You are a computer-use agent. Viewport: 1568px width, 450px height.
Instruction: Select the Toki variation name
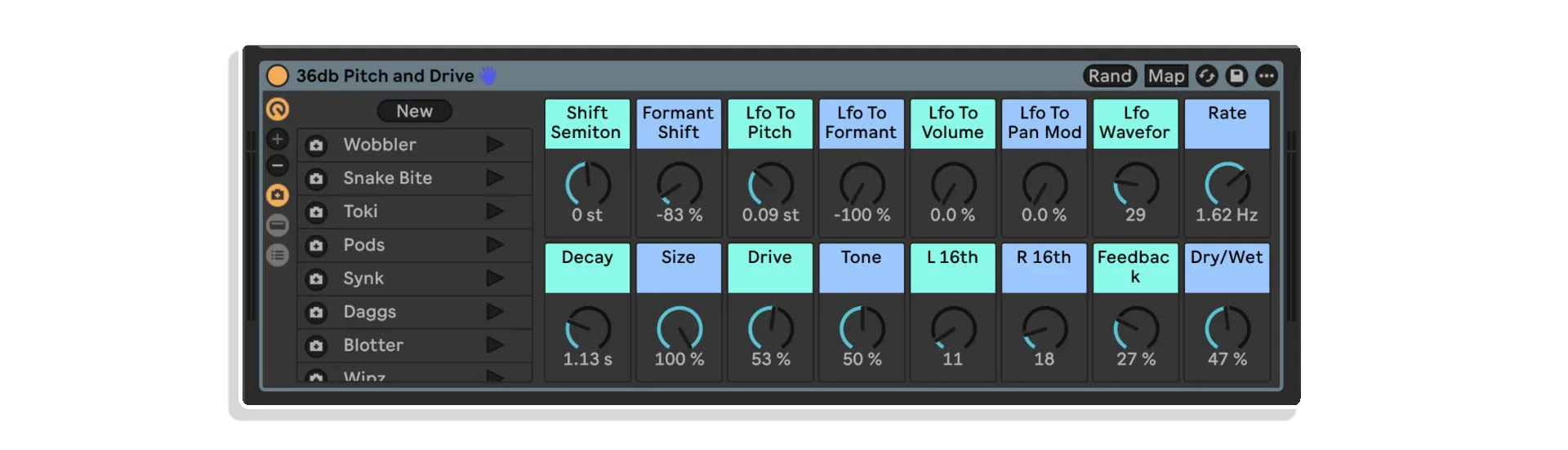[360, 212]
